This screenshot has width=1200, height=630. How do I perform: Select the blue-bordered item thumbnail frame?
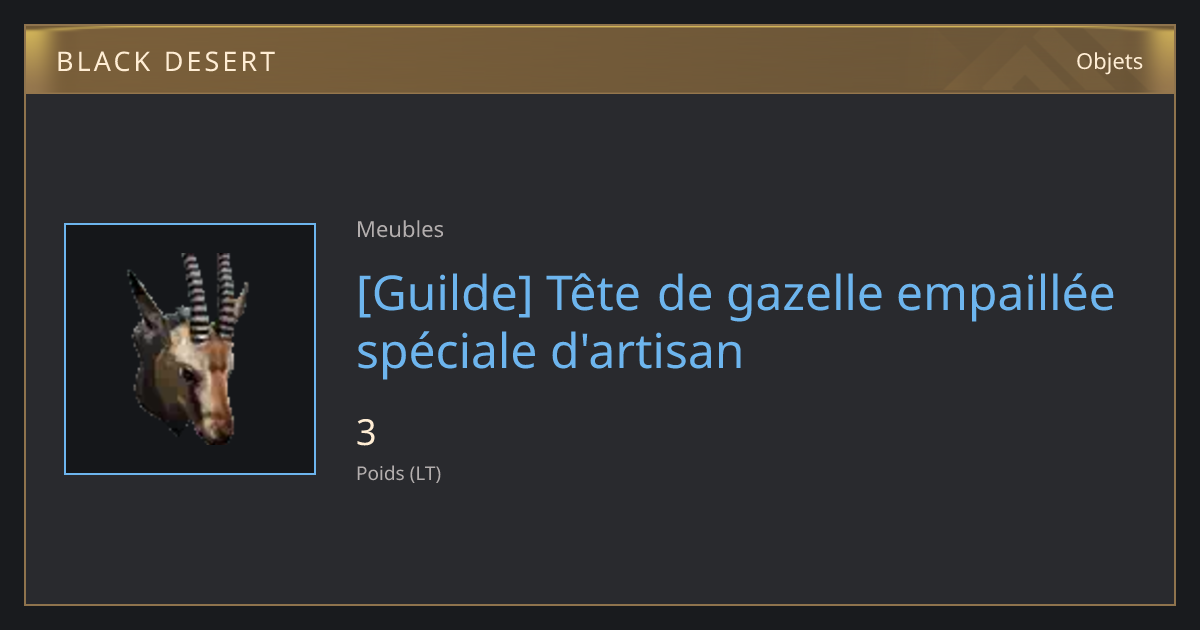[x=190, y=349]
